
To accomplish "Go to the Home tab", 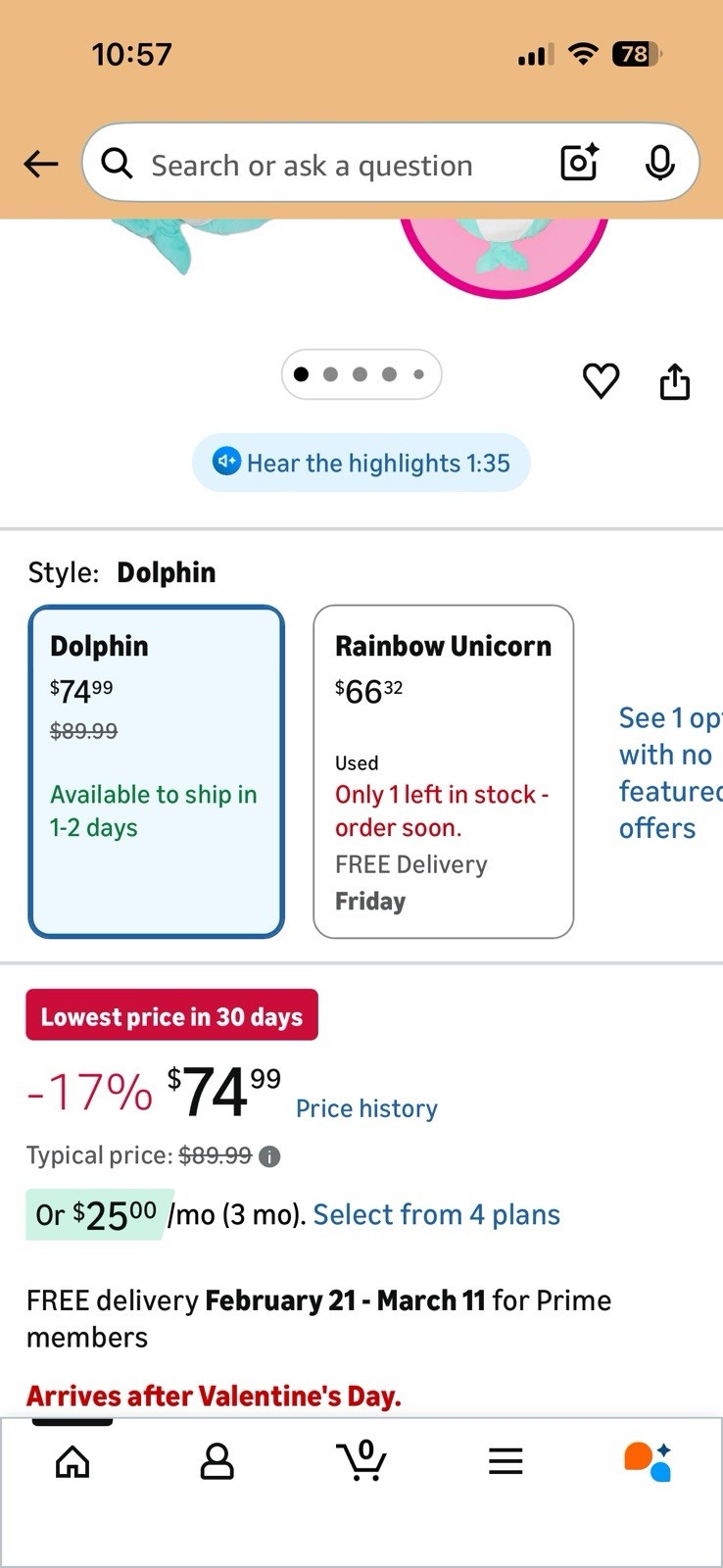I will tap(72, 1461).
